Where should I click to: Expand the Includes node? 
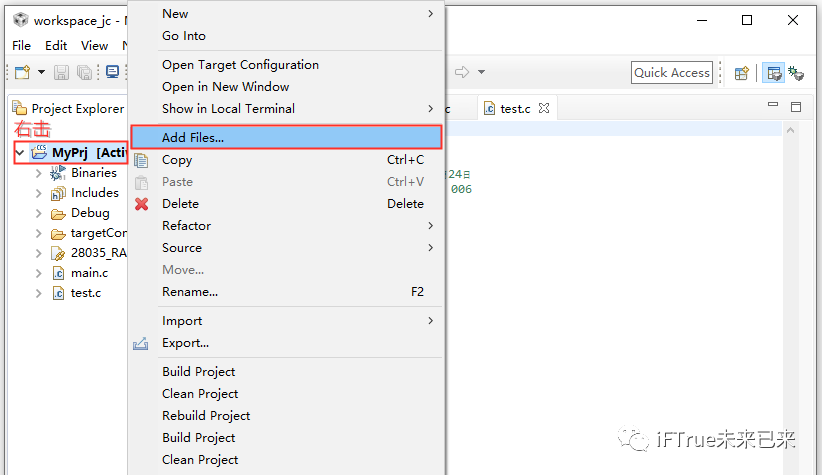click(x=39, y=193)
